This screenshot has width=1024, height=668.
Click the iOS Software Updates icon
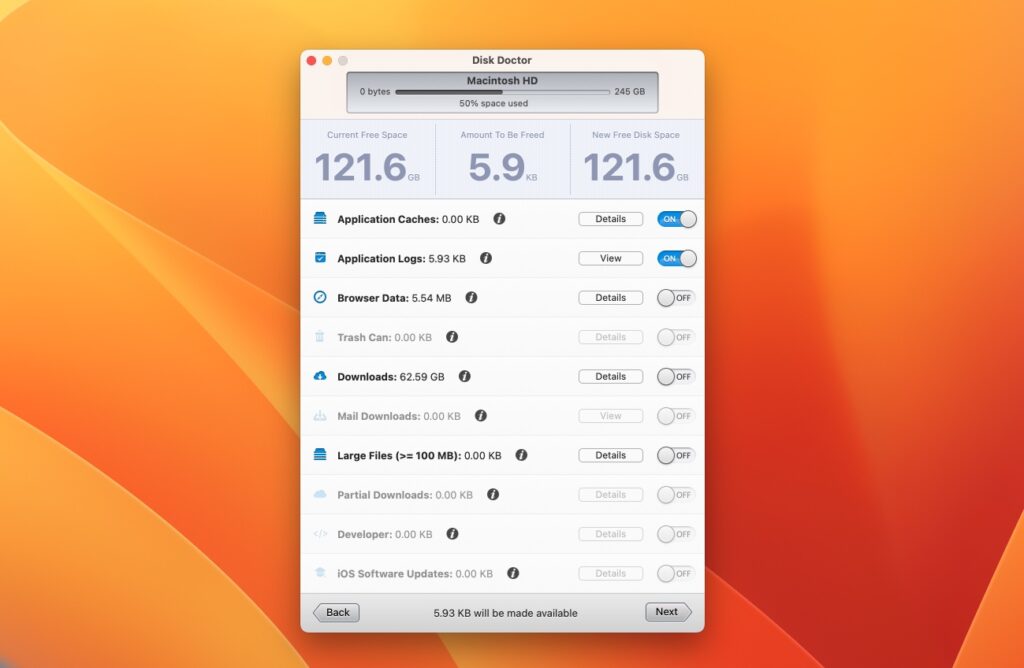pyautogui.click(x=322, y=573)
